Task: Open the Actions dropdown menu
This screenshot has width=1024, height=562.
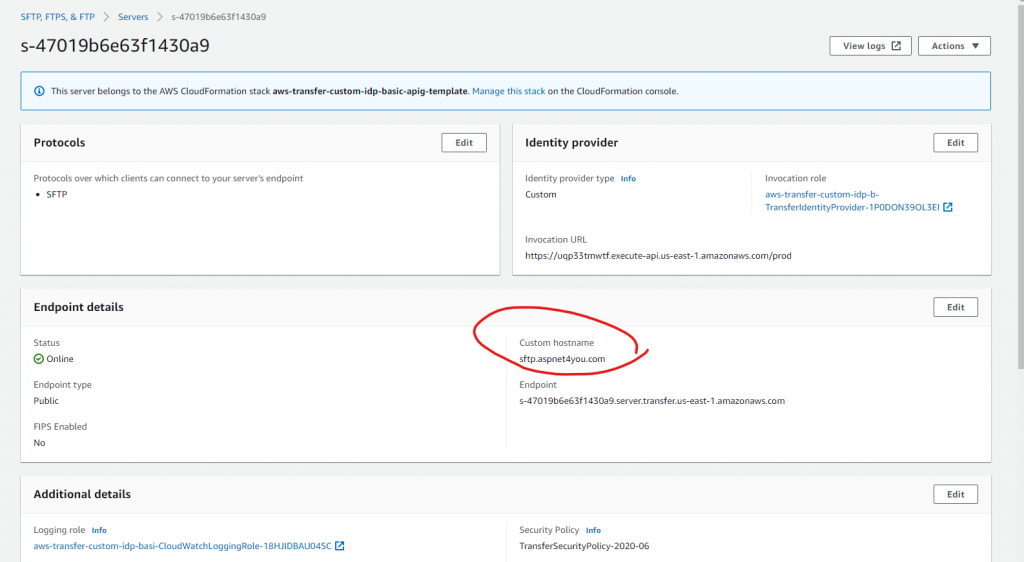Action: (x=954, y=46)
